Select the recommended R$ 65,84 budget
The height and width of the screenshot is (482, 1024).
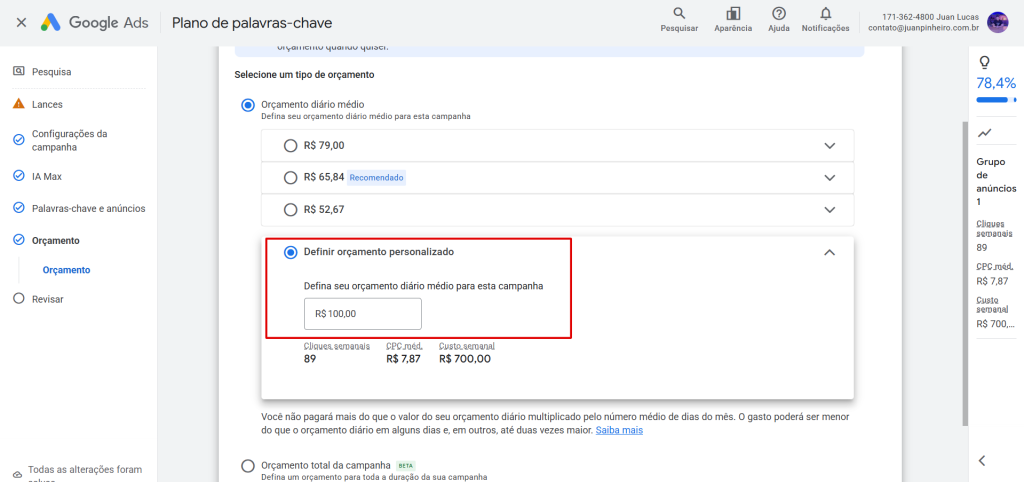(x=291, y=178)
